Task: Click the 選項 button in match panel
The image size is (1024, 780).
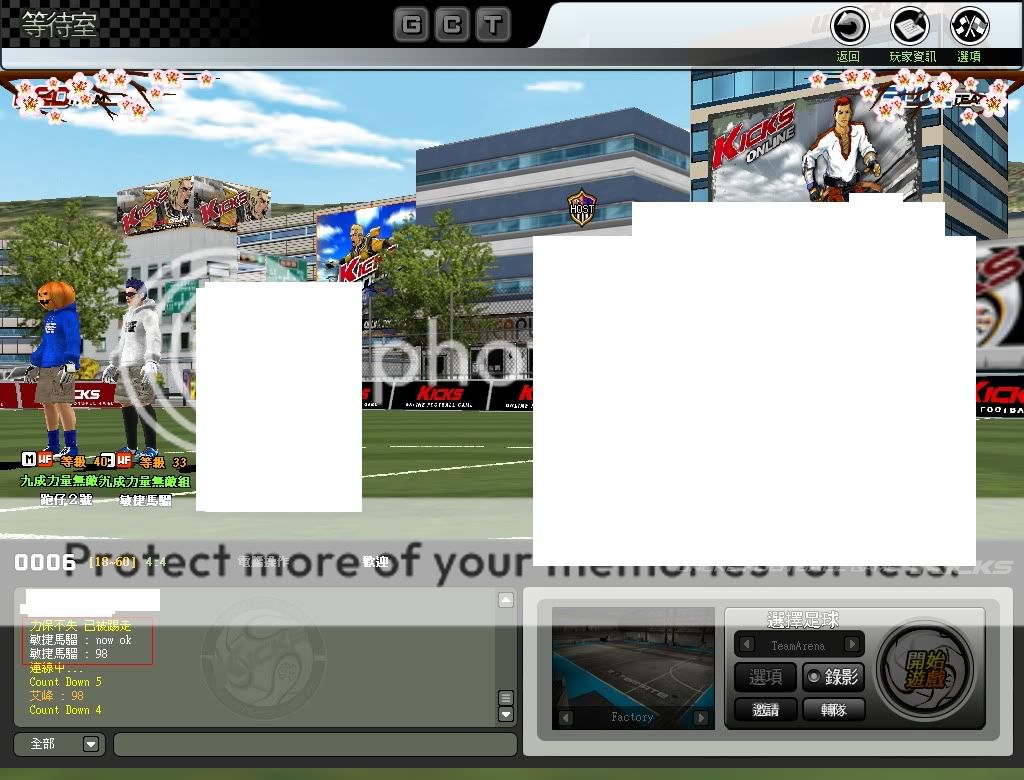Action: coord(765,677)
